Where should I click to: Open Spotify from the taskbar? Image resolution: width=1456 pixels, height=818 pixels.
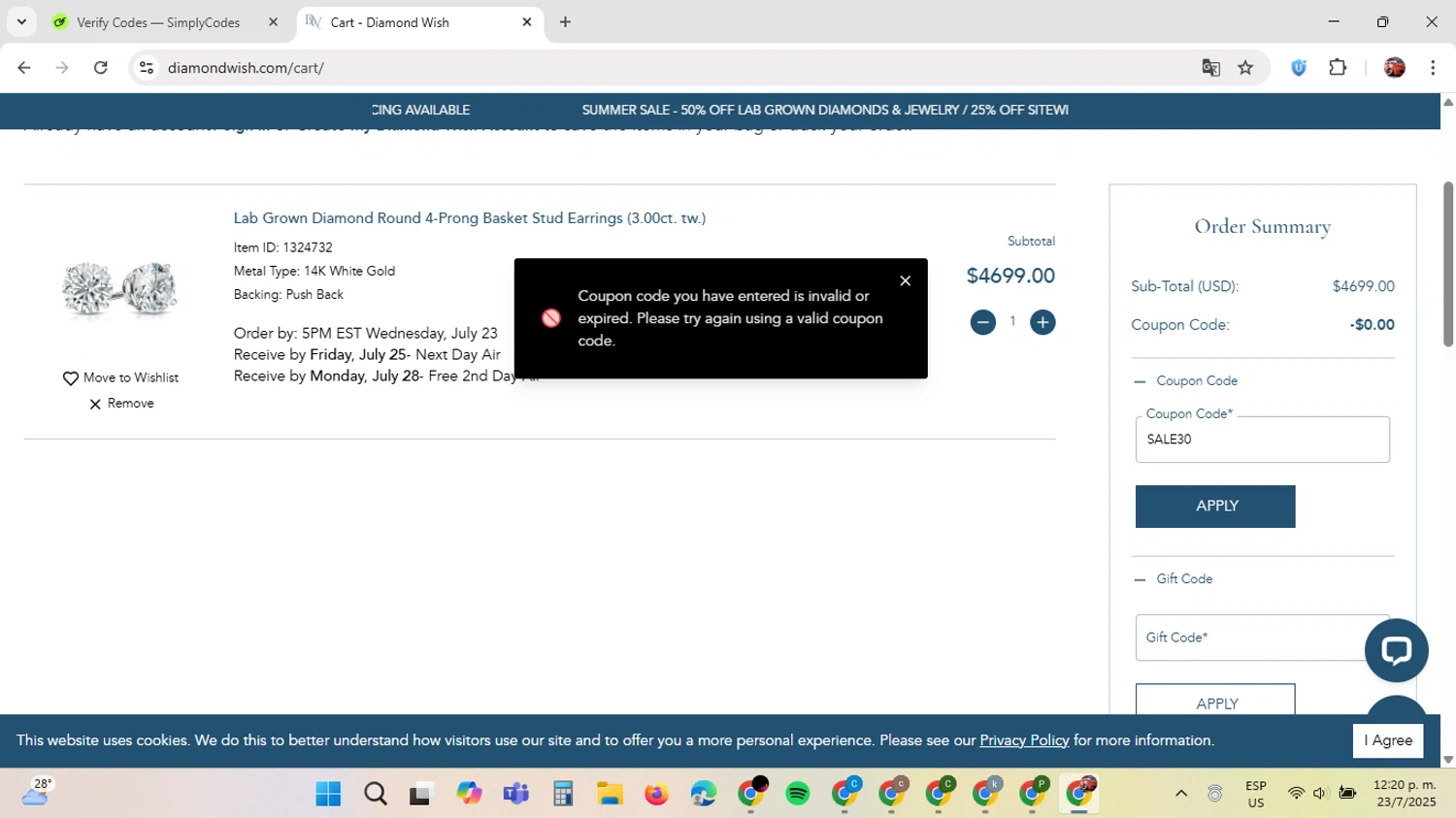point(798,794)
